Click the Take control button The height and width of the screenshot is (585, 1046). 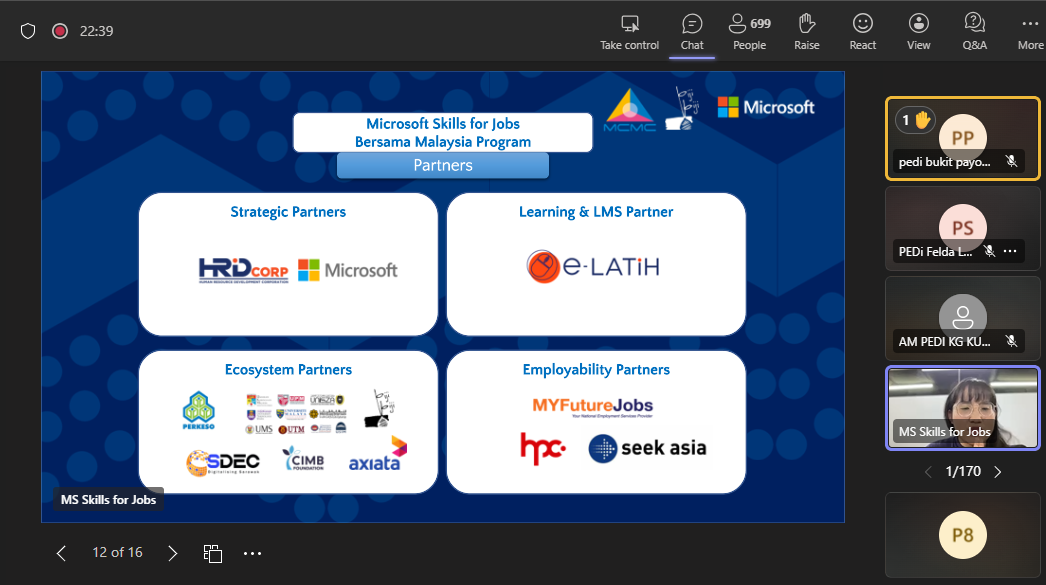point(629,31)
